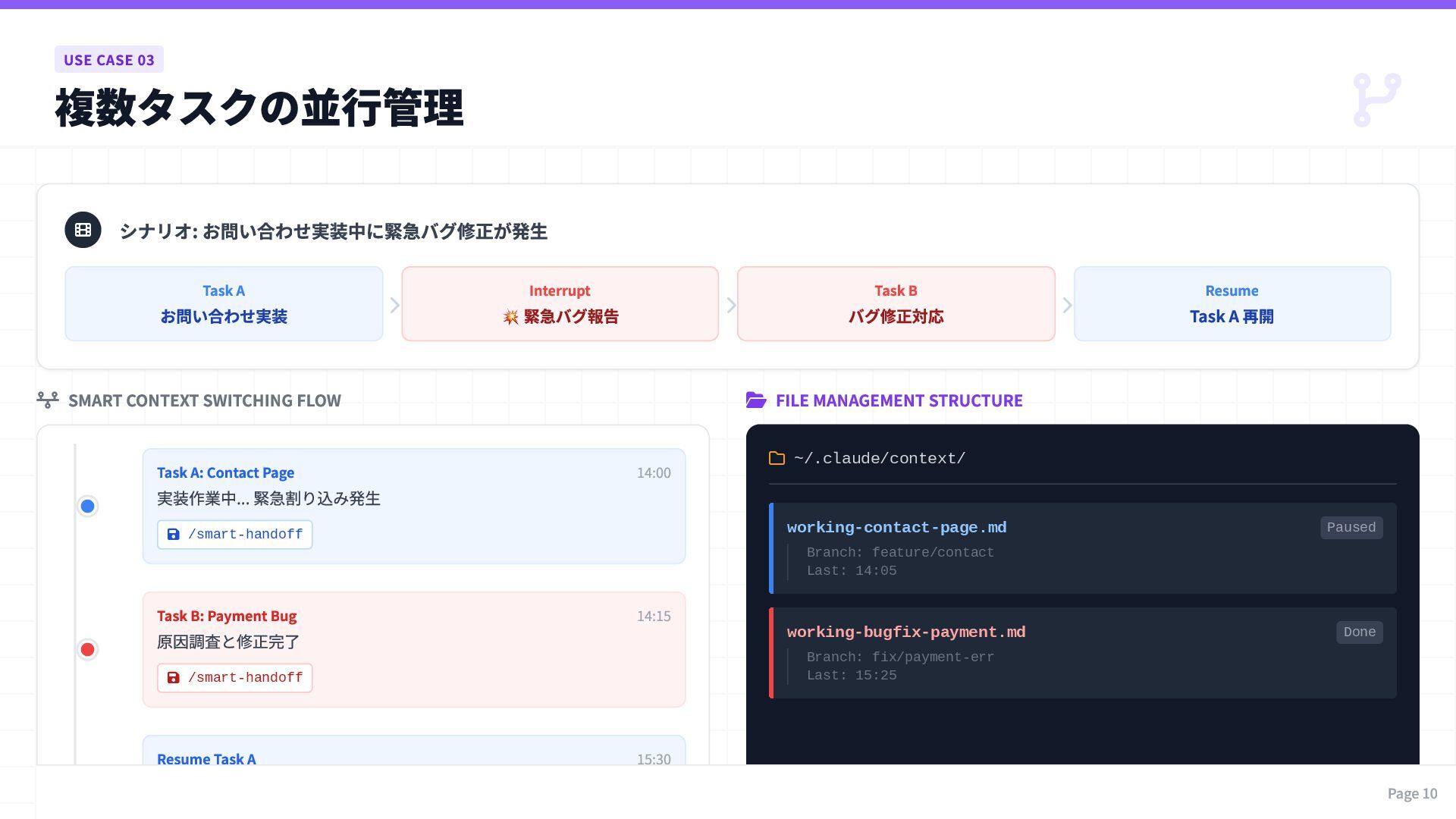Image resolution: width=1456 pixels, height=819 pixels.
Task: Open working-bugfix-payment.md file entry
Action: (905, 632)
